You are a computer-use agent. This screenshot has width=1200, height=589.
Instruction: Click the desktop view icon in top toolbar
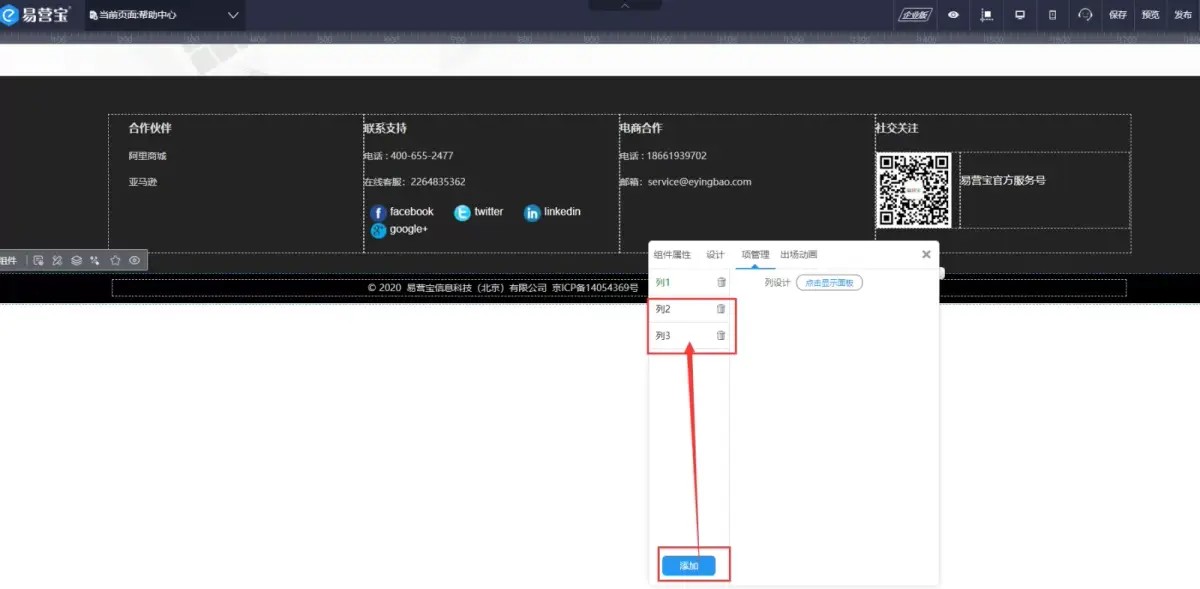[1020, 15]
